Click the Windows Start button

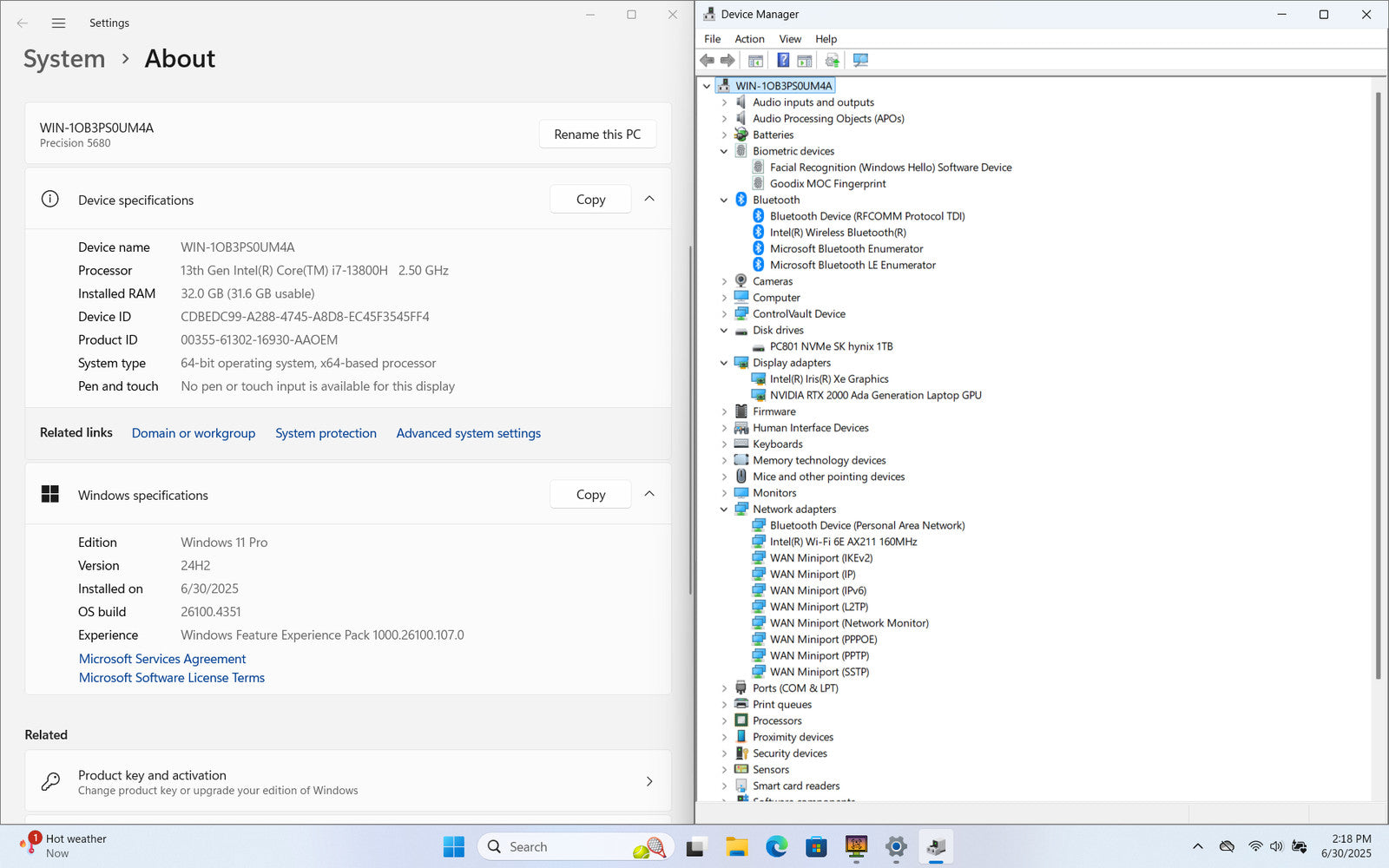(x=453, y=846)
